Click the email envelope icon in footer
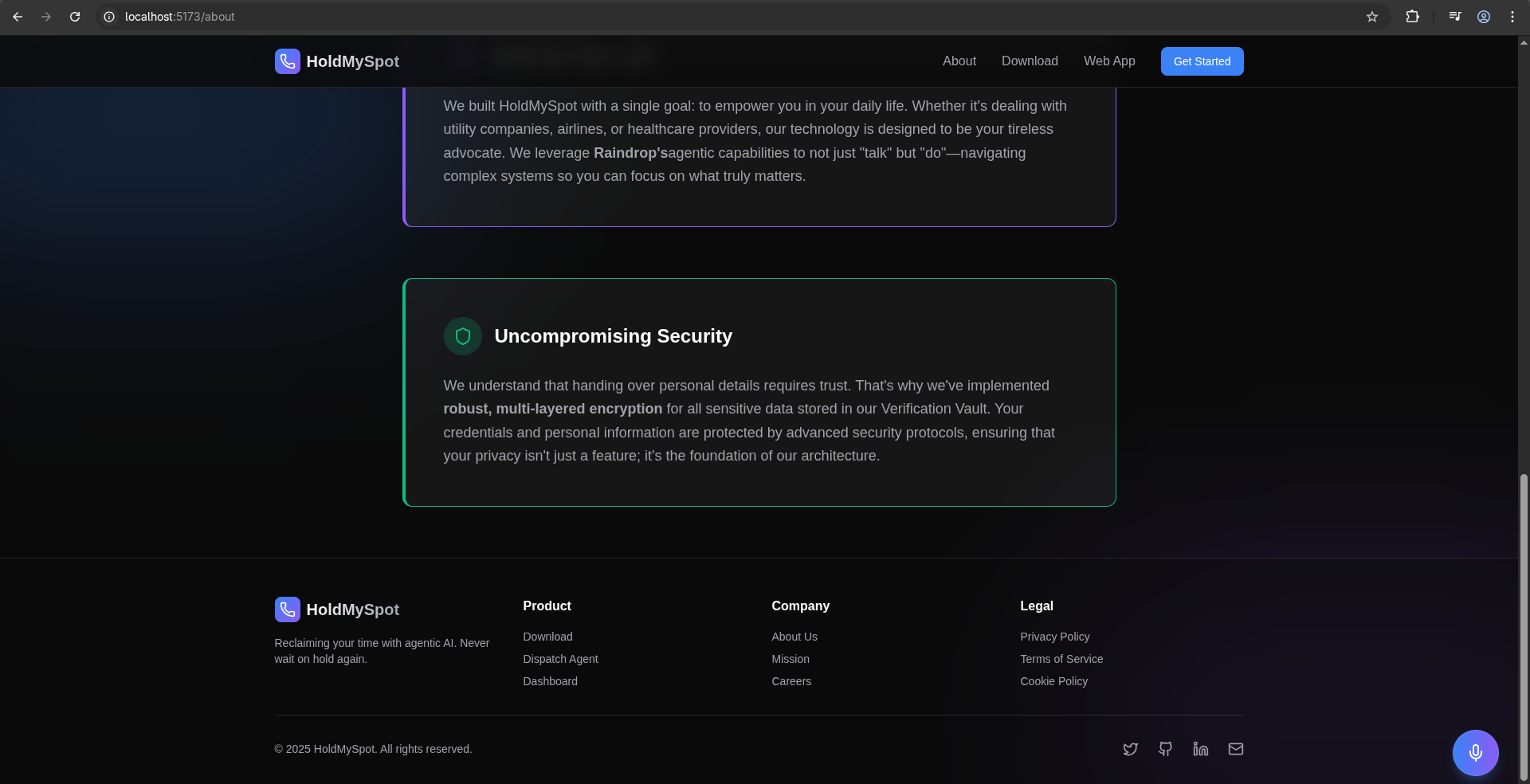The image size is (1530, 784). pyautogui.click(x=1235, y=749)
